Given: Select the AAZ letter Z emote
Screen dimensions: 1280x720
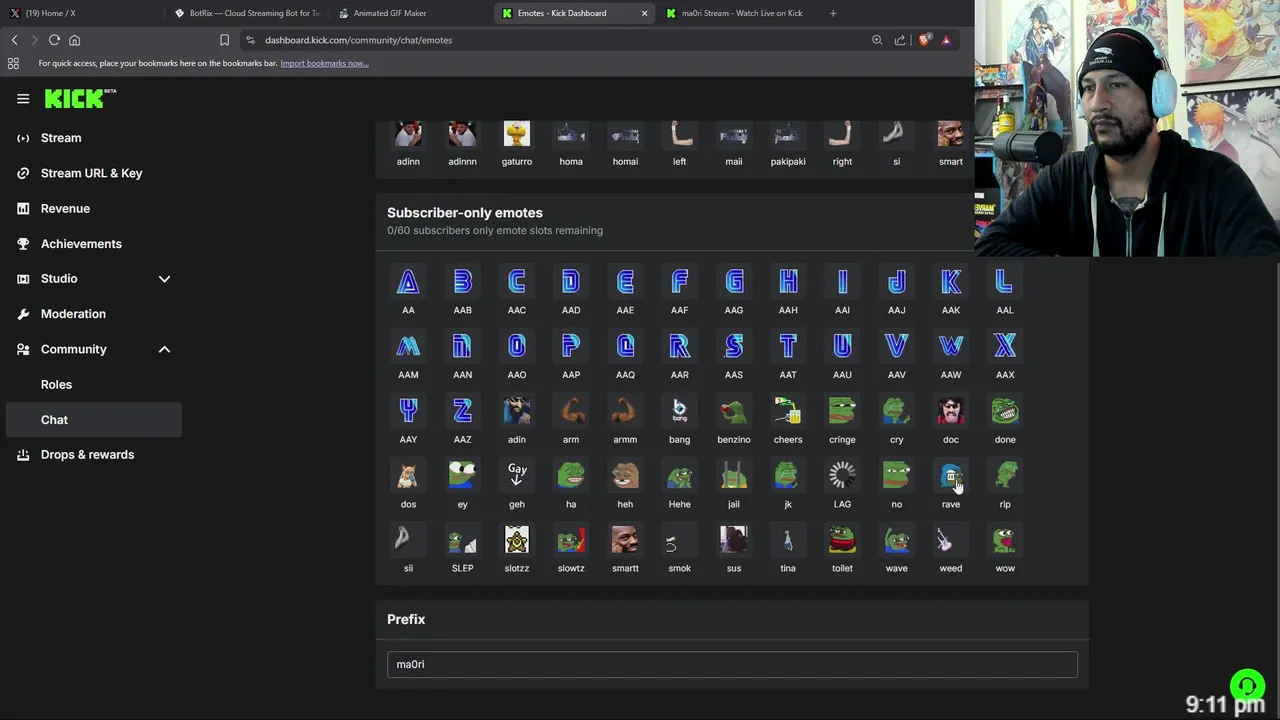Looking at the screenshot, I should pos(462,411).
